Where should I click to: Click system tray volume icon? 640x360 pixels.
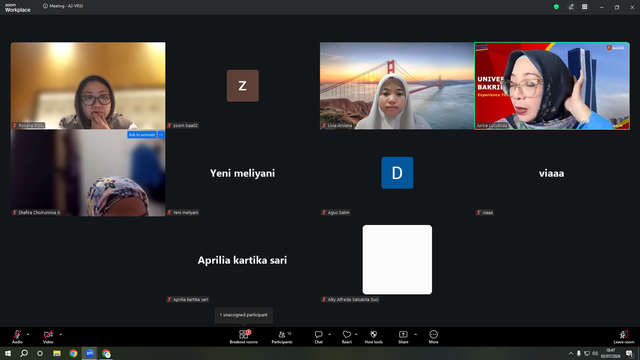[x=595, y=353]
